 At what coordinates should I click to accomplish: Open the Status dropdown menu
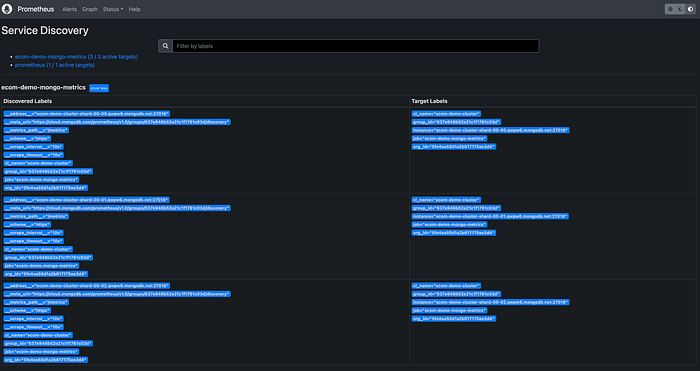point(112,9)
